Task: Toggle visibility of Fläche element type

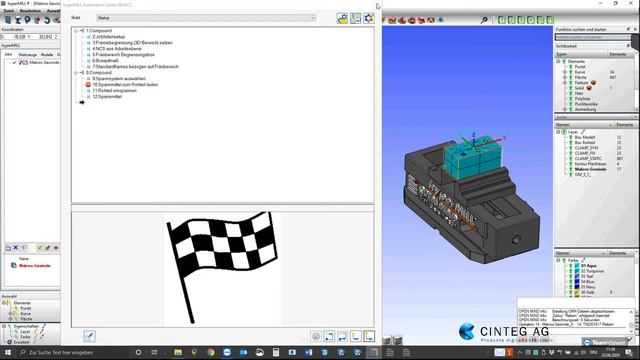Action: coord(571,77)
